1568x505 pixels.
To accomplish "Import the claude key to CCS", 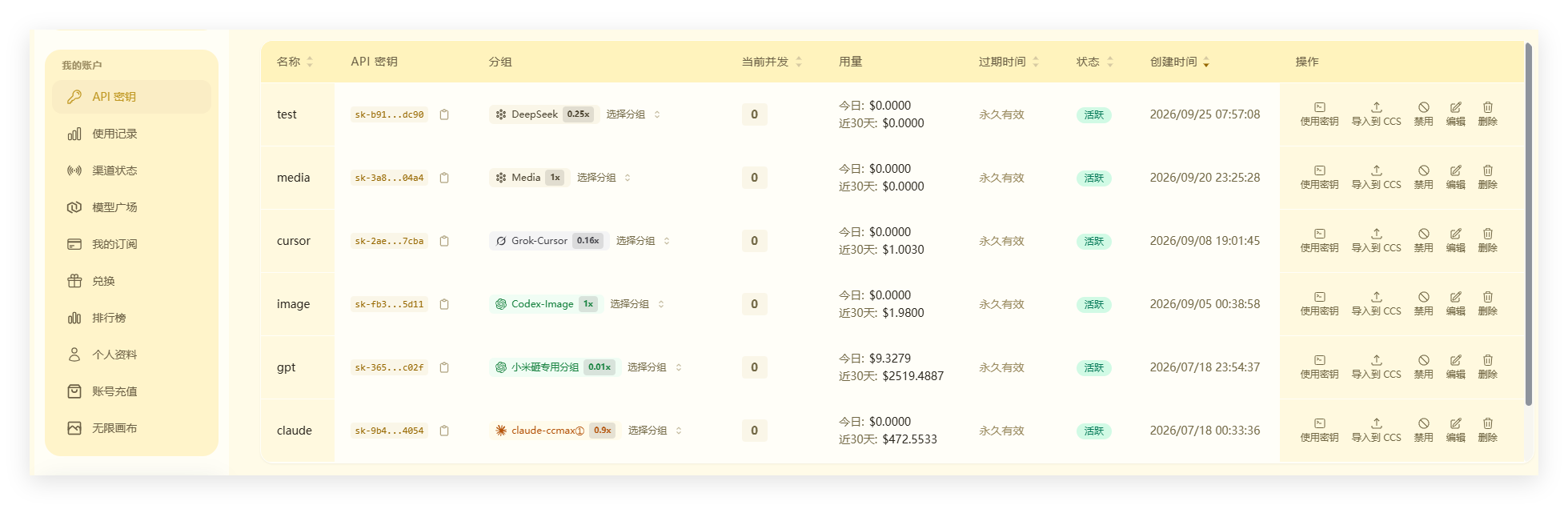I will (x=1376, y=431).
